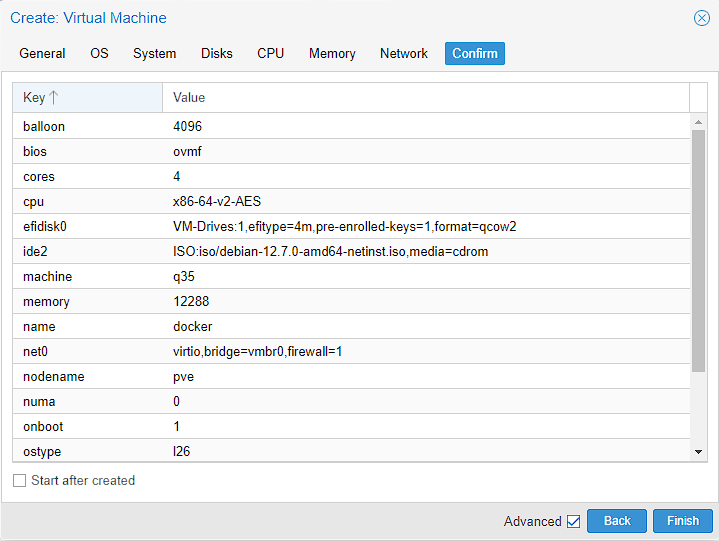
Task: Switch to the General tab
Action: click(x=42, y=54)
